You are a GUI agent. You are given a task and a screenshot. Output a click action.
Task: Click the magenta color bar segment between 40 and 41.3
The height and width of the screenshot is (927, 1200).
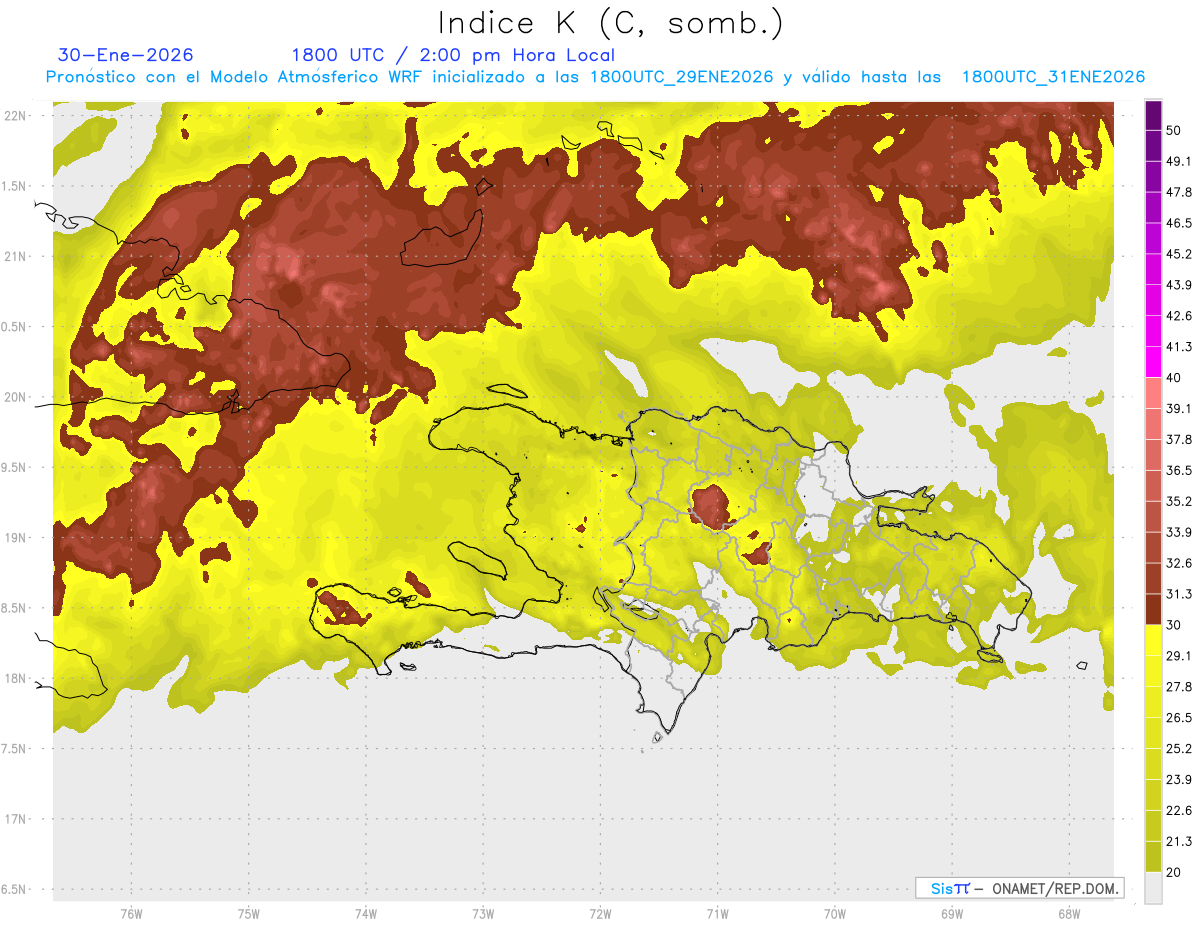click(1154, 362)
